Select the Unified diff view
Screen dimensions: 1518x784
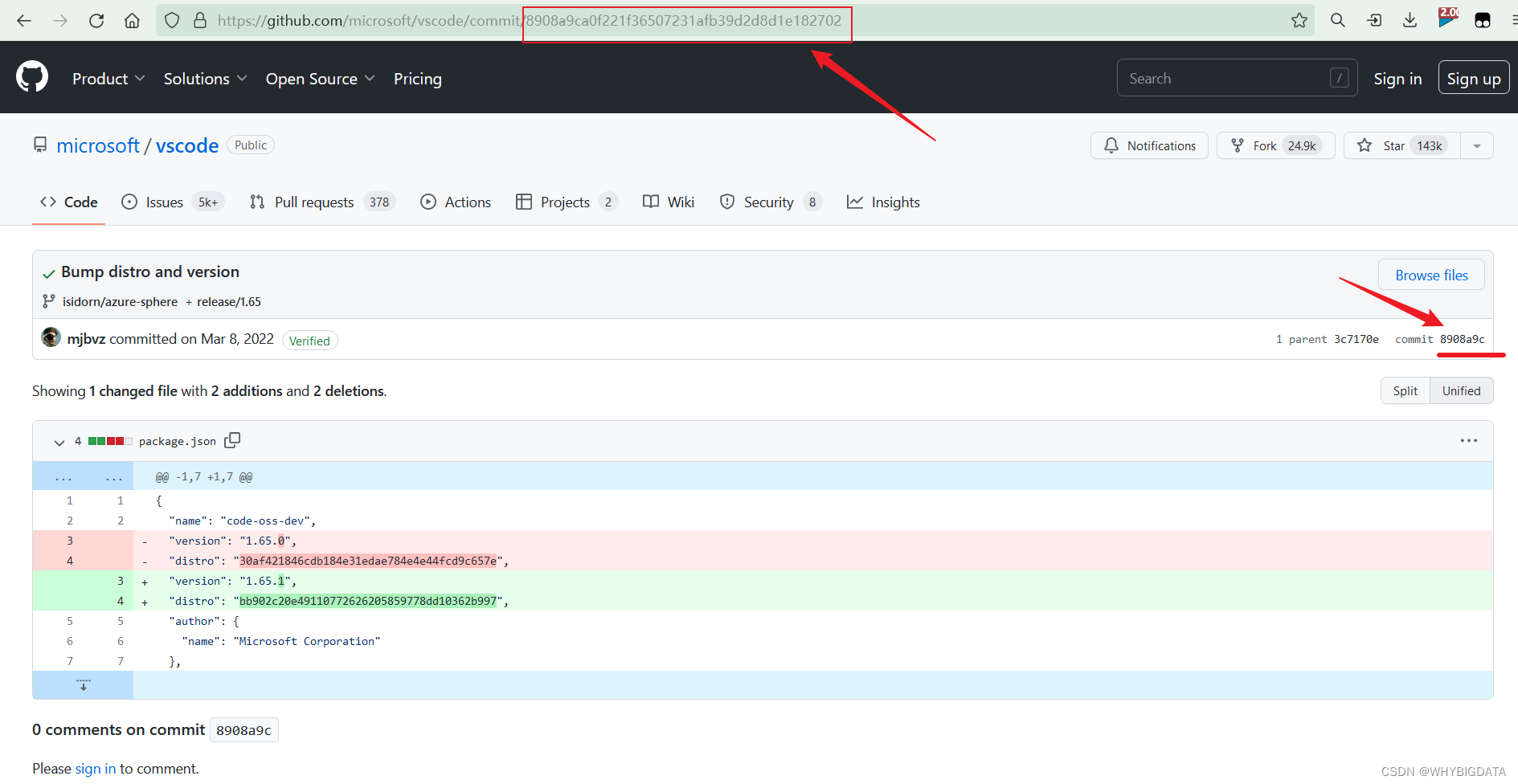[x=1461, y=391]
